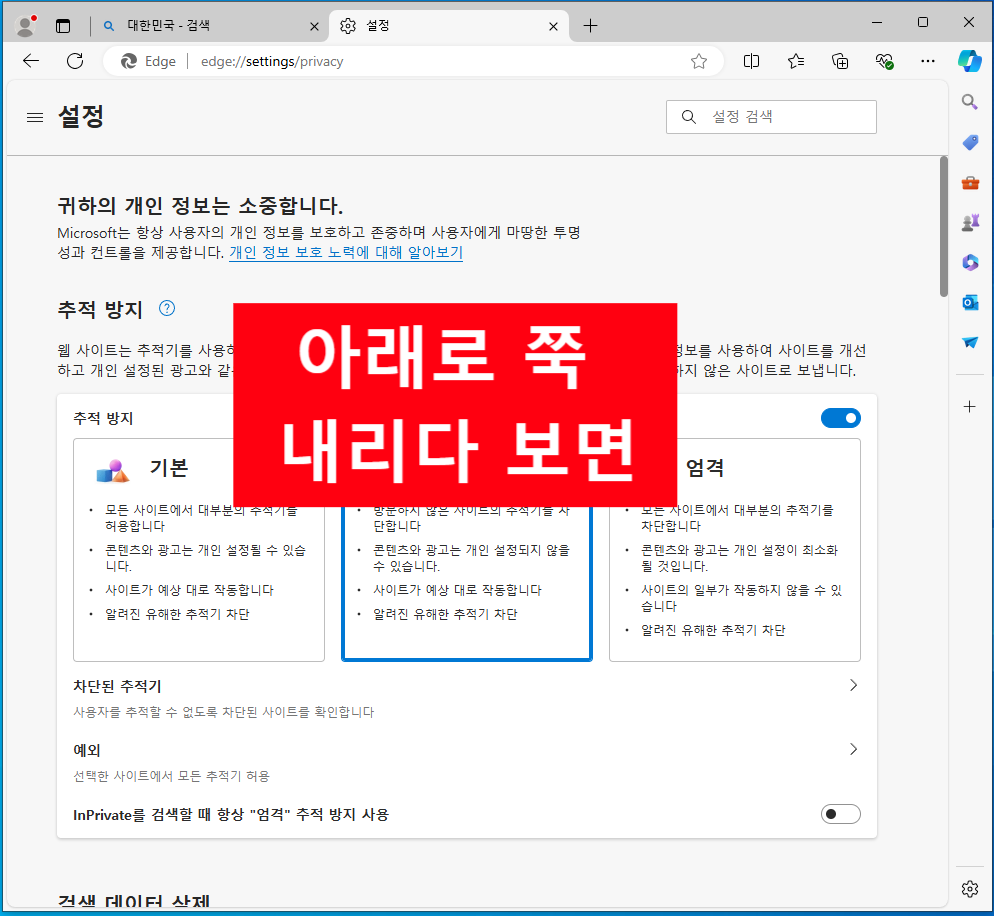The height and width of the screenshot is (916, 994).
Task: Open sidebar Microsoft 365 icon
Action: 970,262
